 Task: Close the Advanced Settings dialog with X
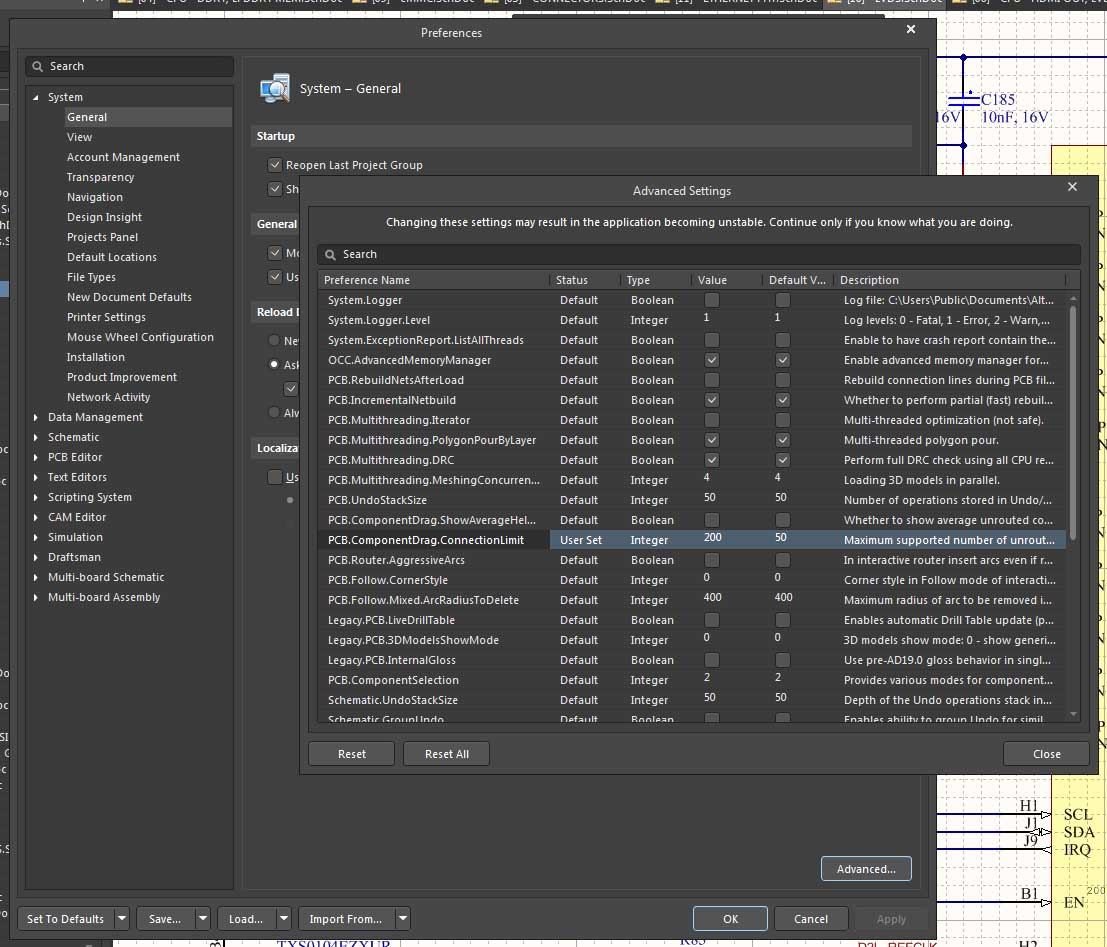click(x=1072, y=187)
